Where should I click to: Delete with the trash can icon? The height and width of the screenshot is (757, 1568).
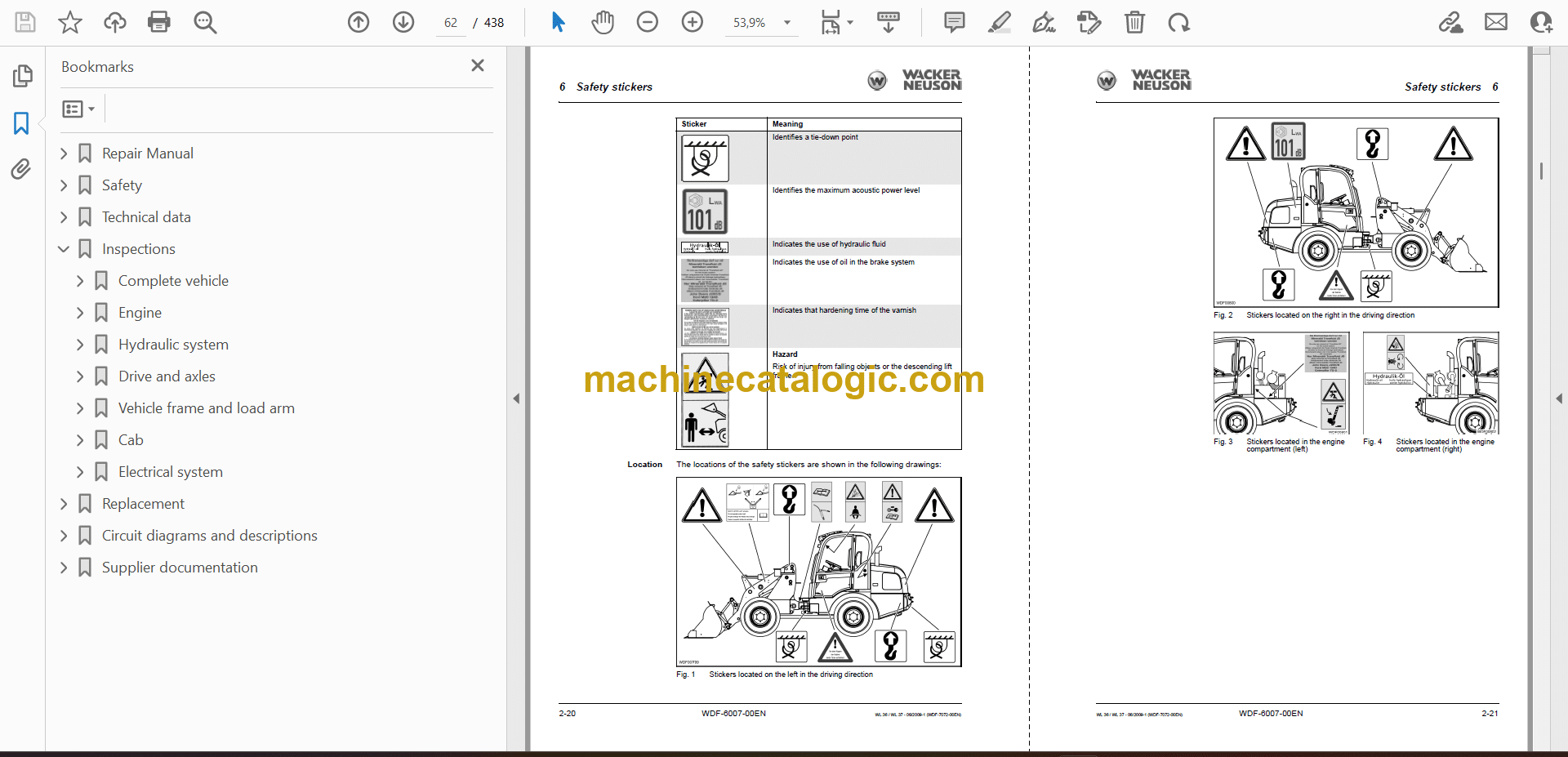point(1134,22)
